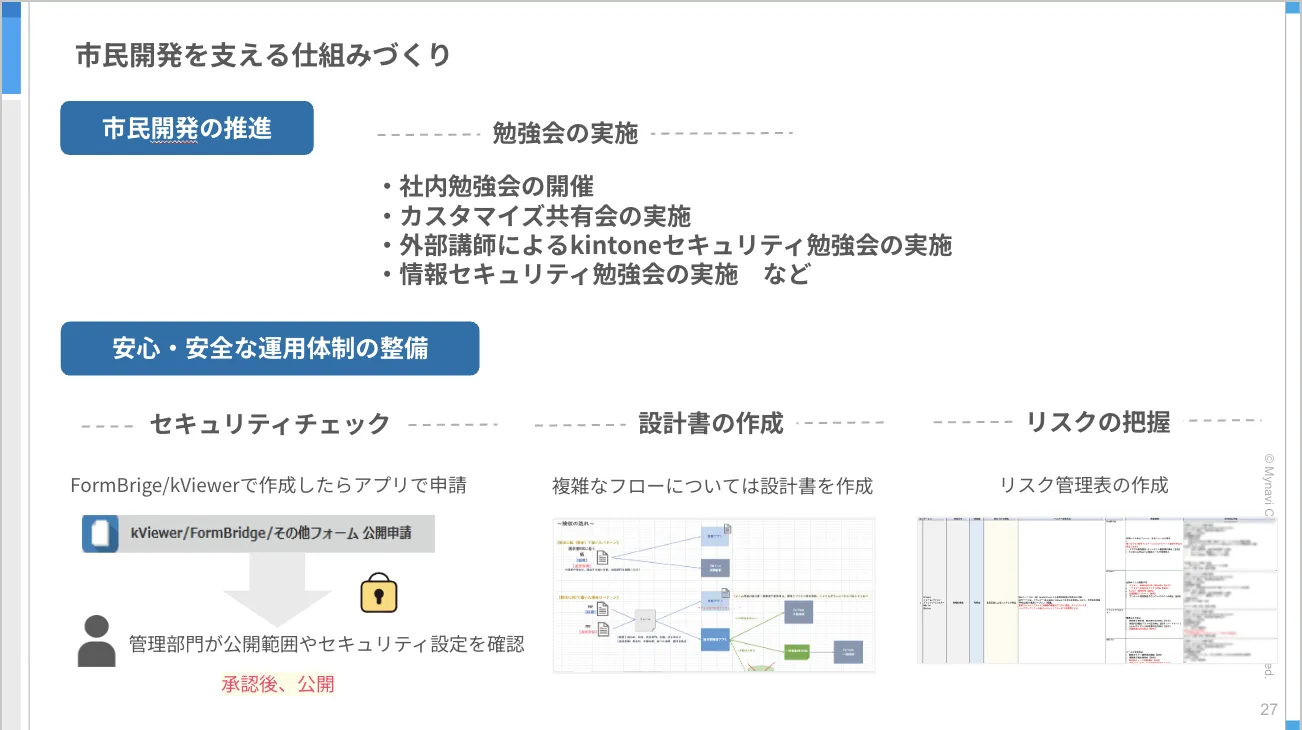Click the large gray downward arrow
Screen dimensions: 1302x730
(x=277, y=590)
